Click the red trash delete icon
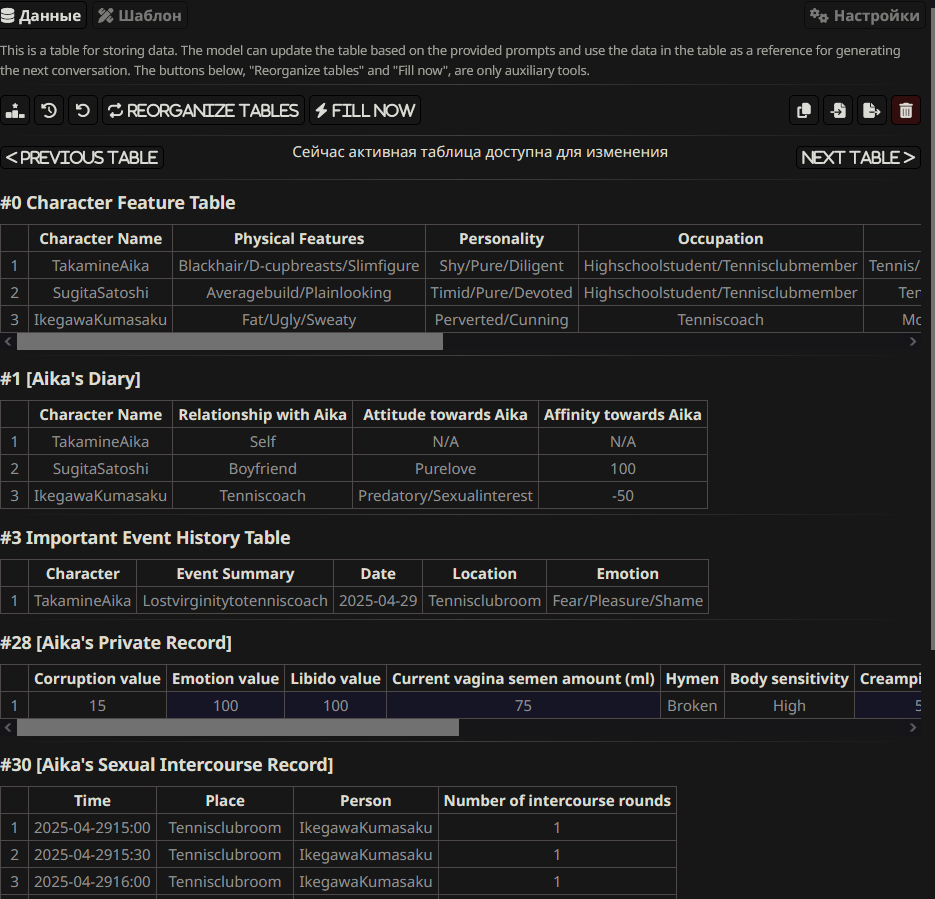Image resolution: width=935 pixels, height=899 pixels. 906,110
